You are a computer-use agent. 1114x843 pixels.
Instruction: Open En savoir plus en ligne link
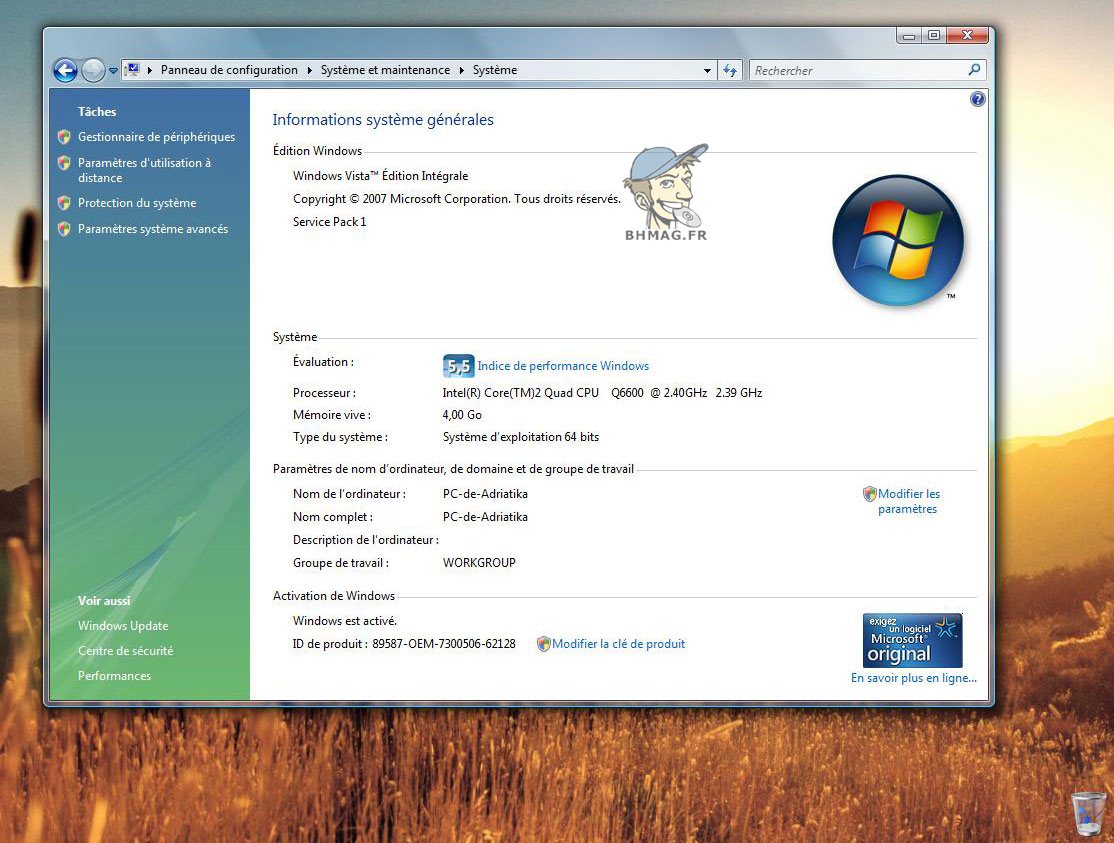pyautogui.click(x=914, y=678)
